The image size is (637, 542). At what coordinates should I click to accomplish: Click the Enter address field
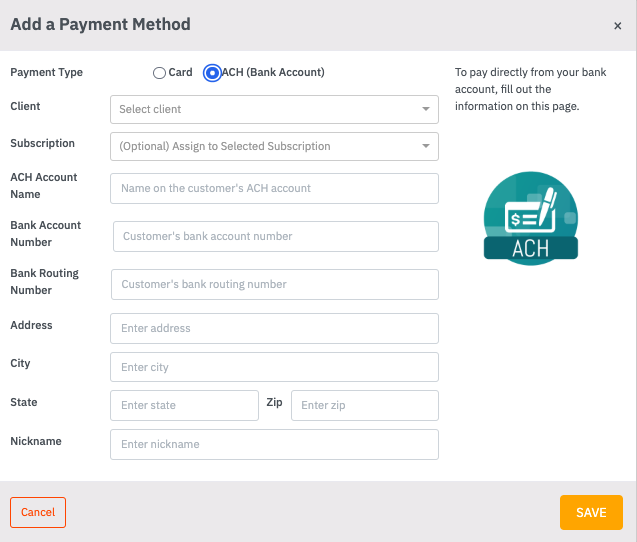pos(274,328)
